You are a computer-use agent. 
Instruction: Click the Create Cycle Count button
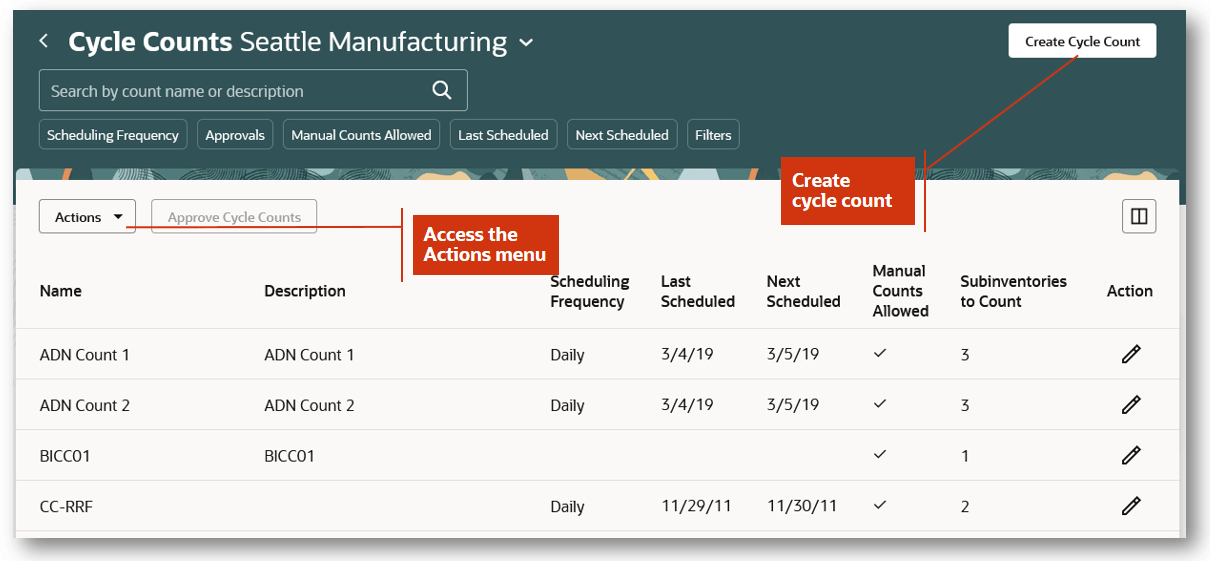coord(1082,41)
